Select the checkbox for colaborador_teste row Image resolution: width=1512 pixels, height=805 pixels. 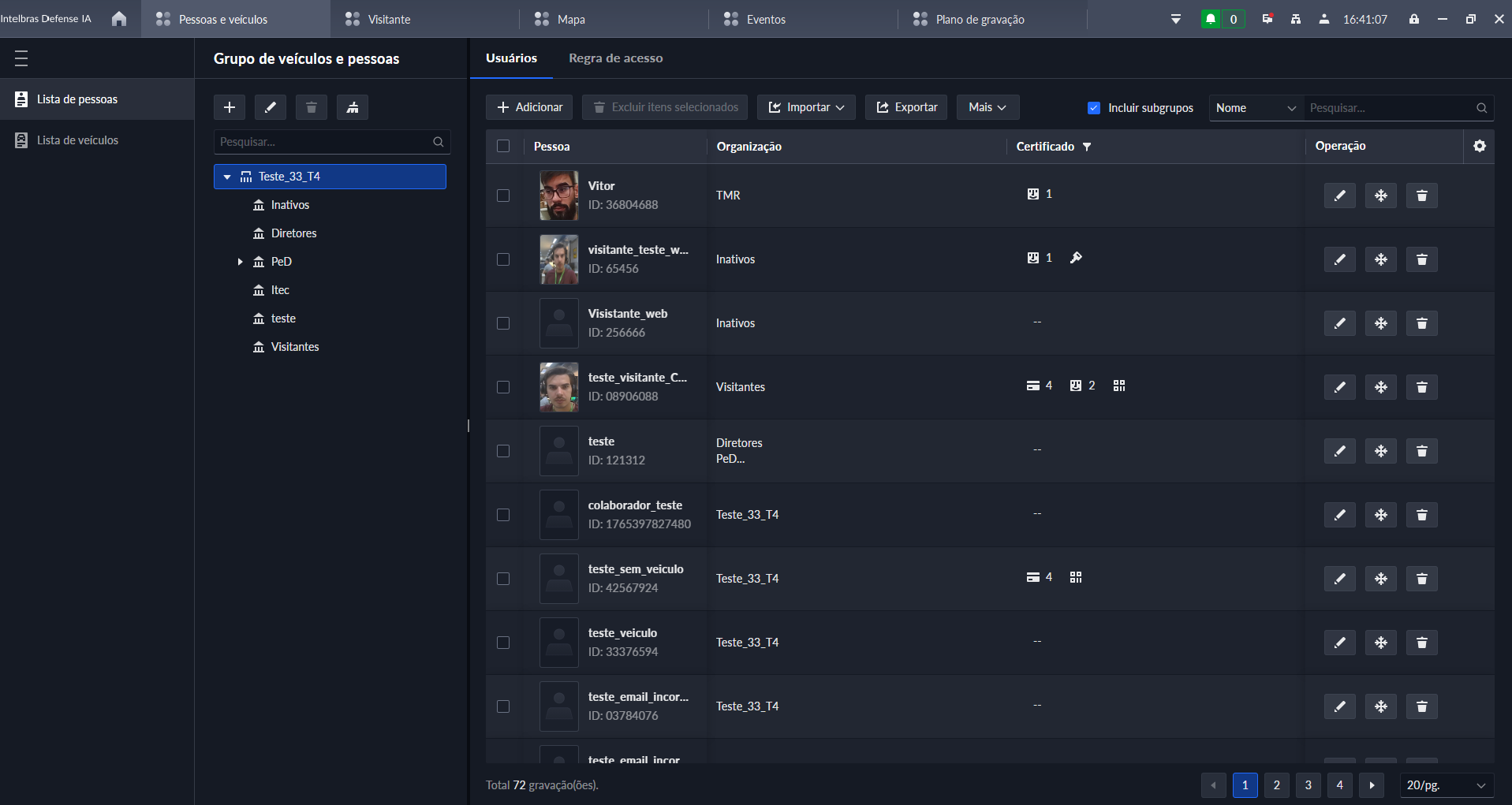pos(503,515)
